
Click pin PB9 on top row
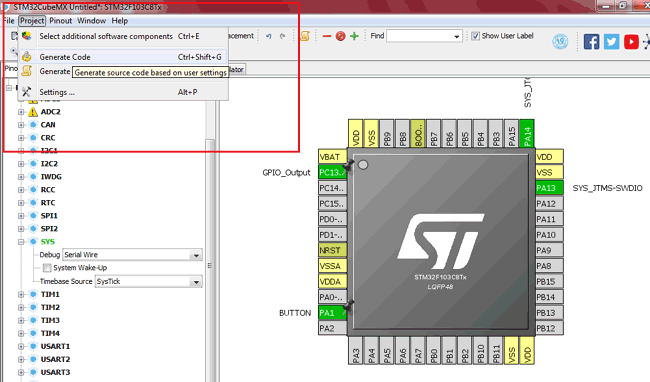click(x=387, y=133)
